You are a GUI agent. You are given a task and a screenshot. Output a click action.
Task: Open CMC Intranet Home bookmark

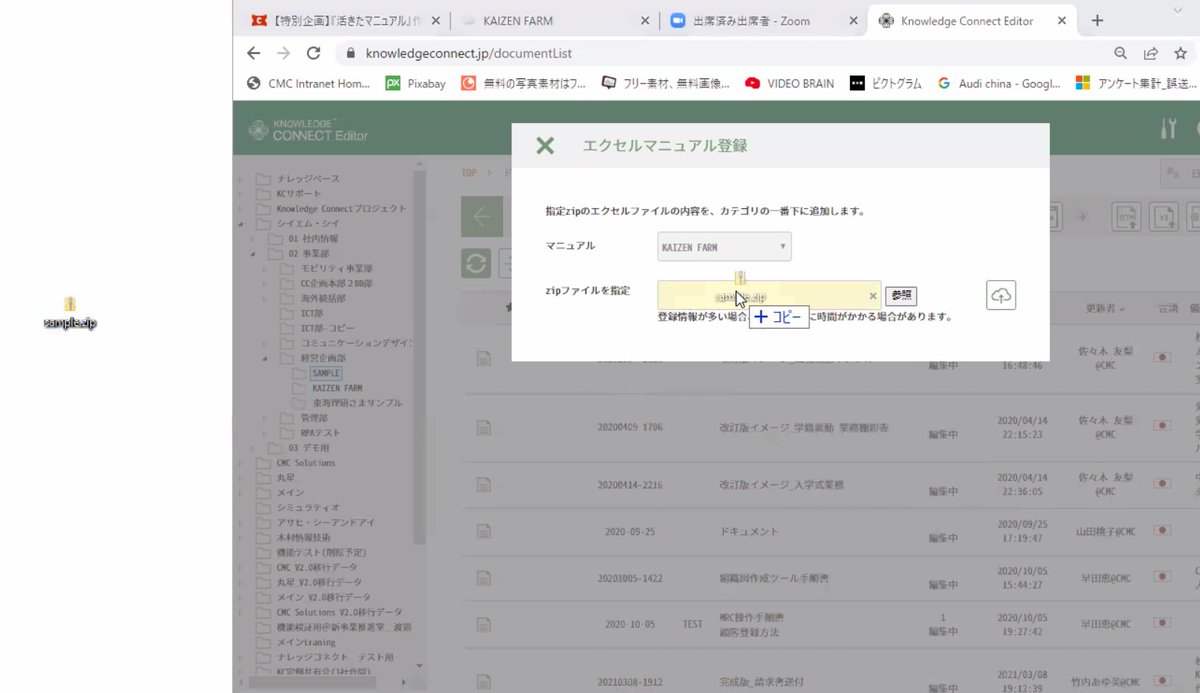309,84
